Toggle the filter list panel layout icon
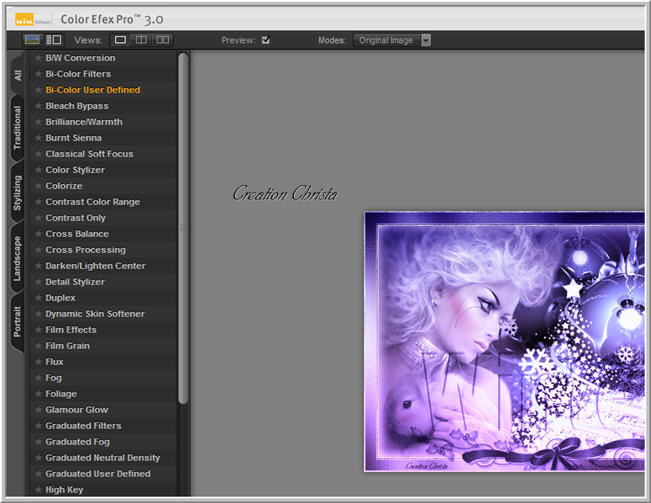This screenshot has height=503, width=651. click(x=54, y=40)
